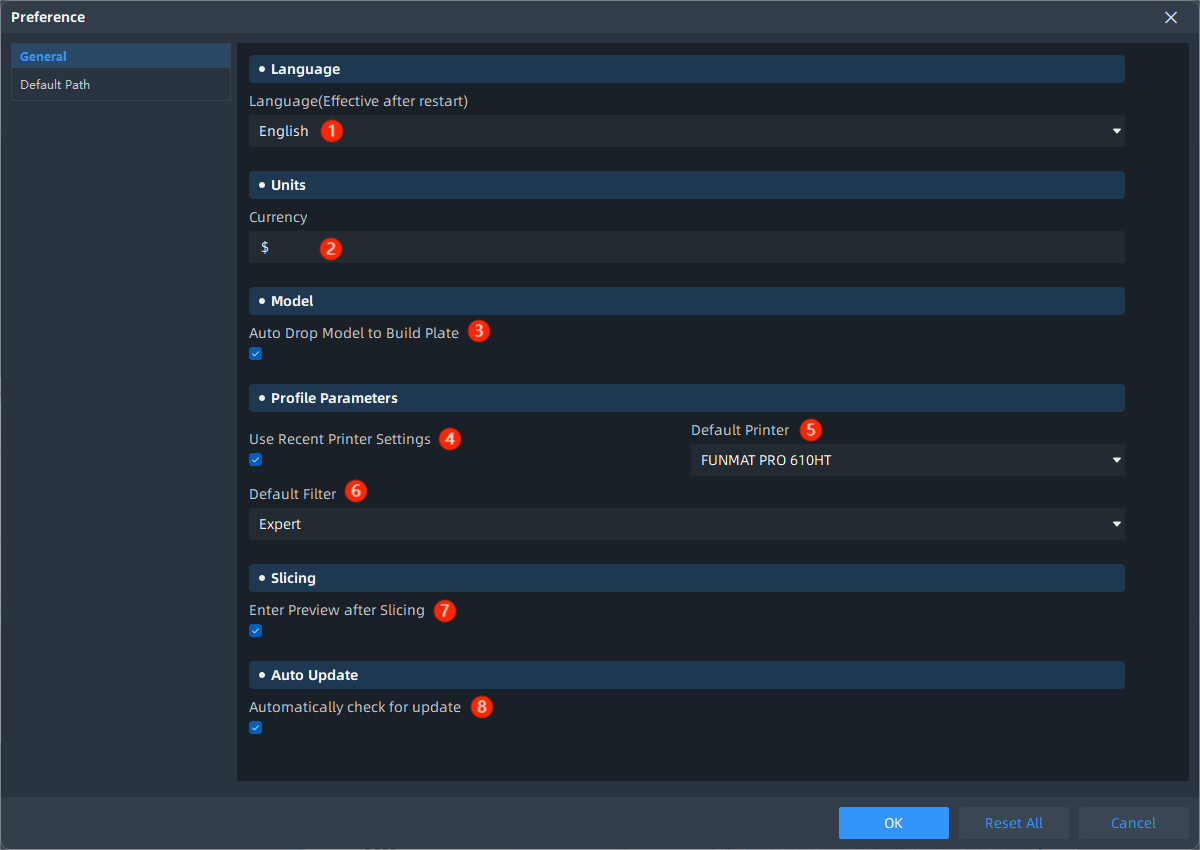Select the General section in sidebar
This screenshot has width=1200, height=850.
click(42, 56)
